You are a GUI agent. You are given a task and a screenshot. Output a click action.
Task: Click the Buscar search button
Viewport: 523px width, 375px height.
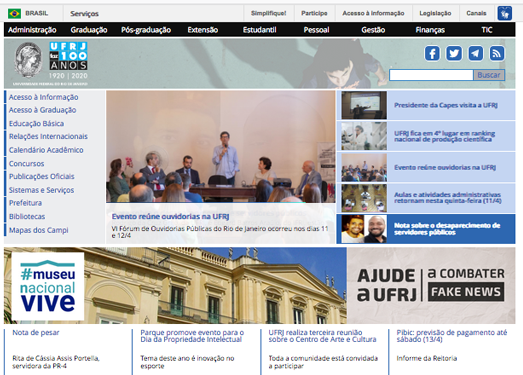[489, 75]
